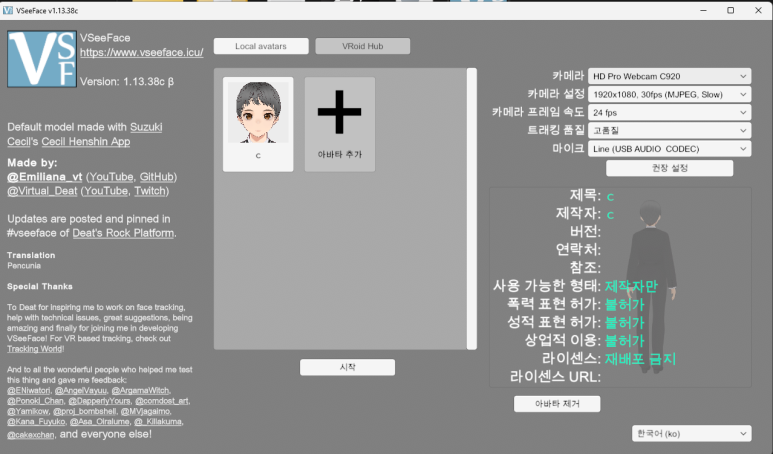
Task: Select the avatar thumbnail named c
Action: pyautogui.click(x=258, y=124)
